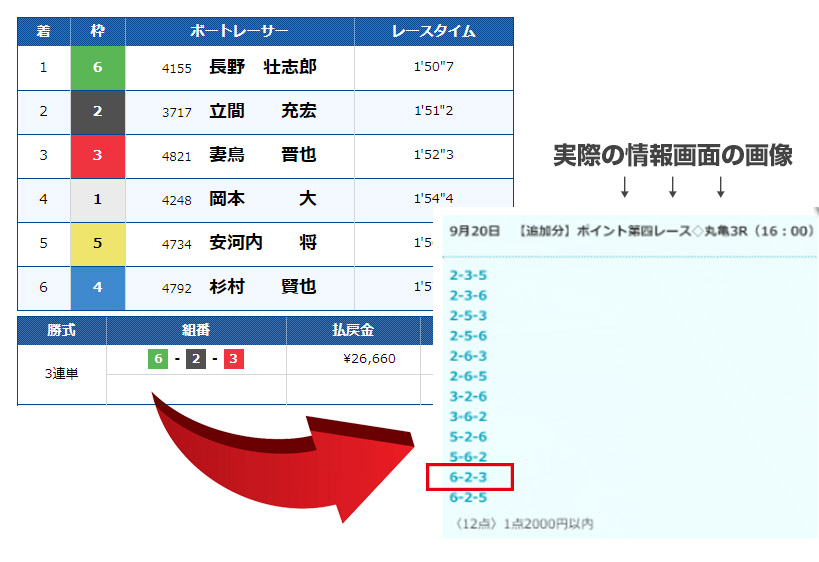Viewport: 819px width, 562px height.
Task: Click the small red 3 badge in the 3連単 row
Action: tap(234, 359)
